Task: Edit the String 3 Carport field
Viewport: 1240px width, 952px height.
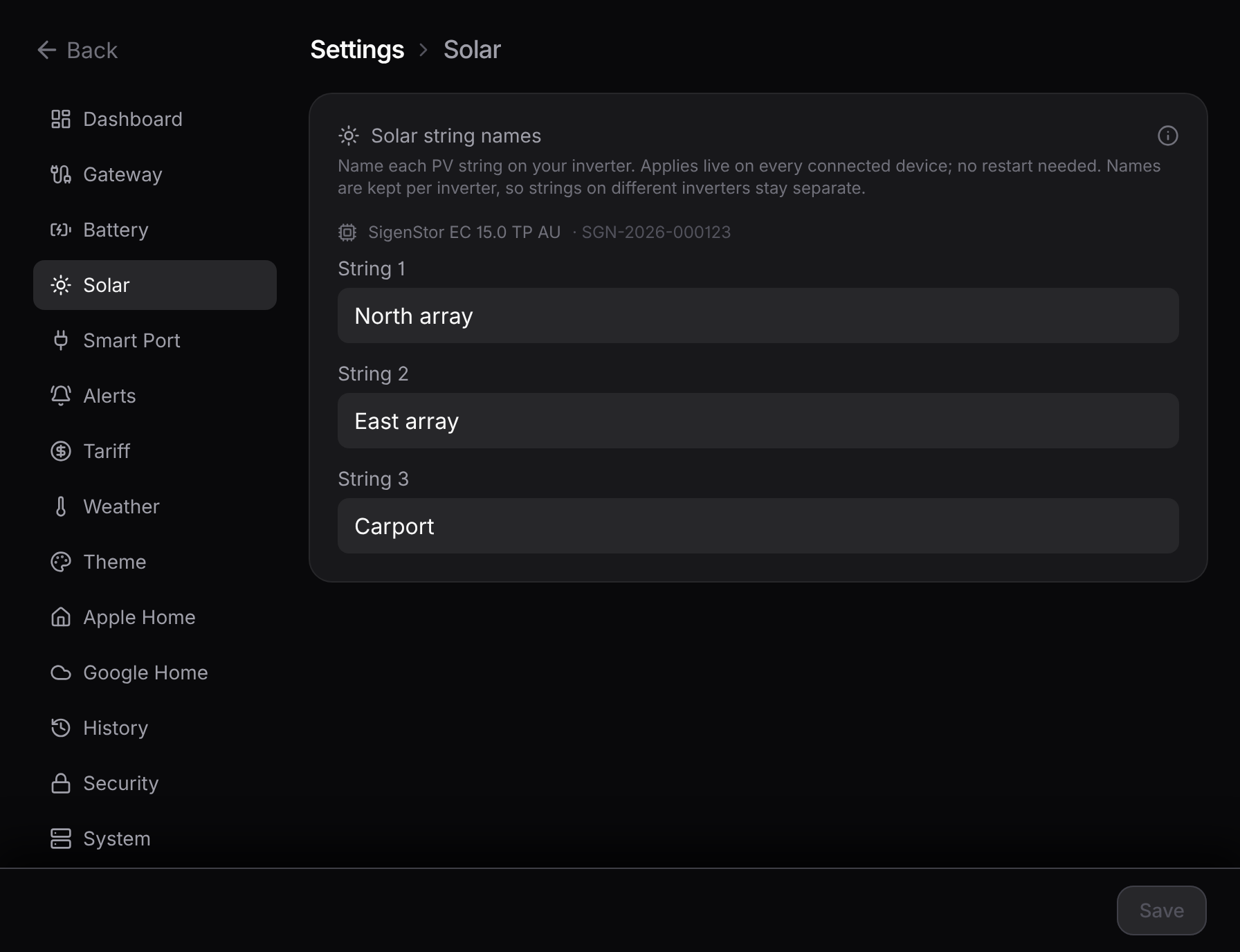Action: [x=758, y=526]
